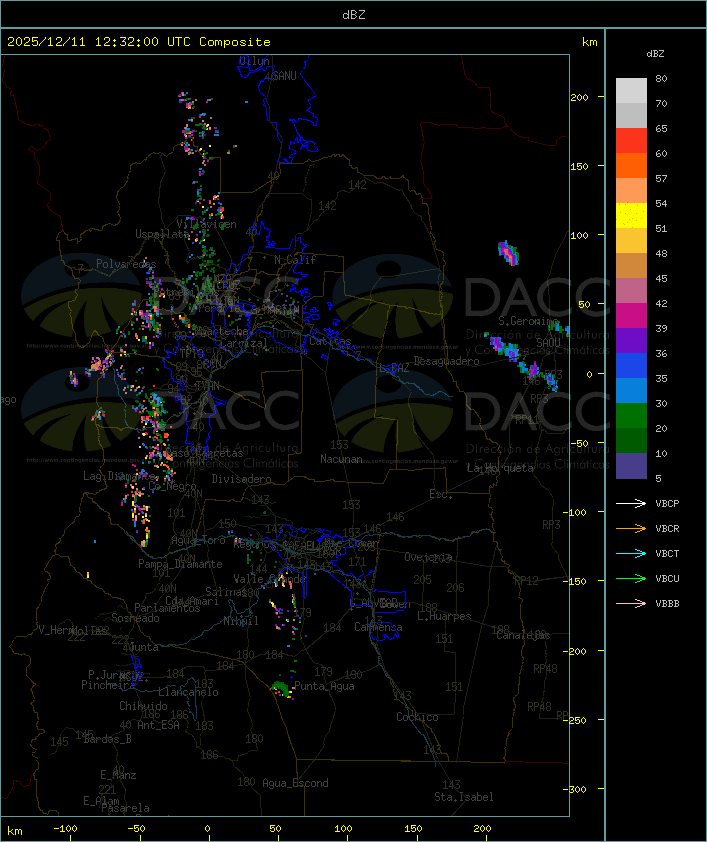Select the magenta 39–42 dBZ swatch
The image size is (707, 842).
(x=631, y=315)
